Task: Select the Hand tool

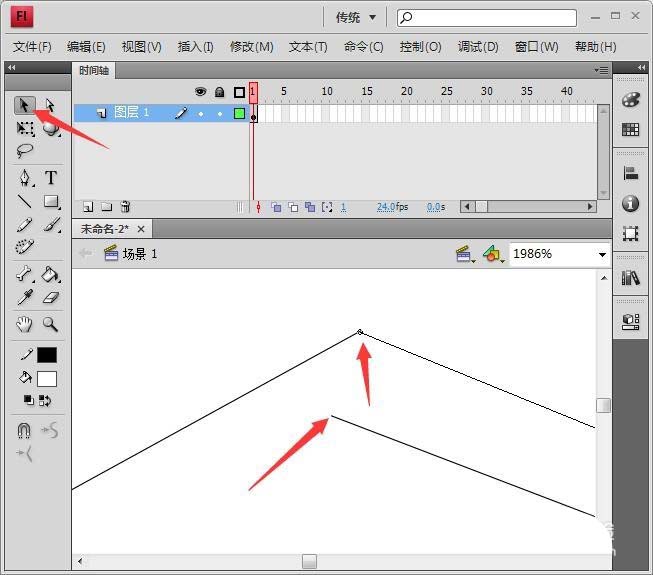Action: (24, 324)
